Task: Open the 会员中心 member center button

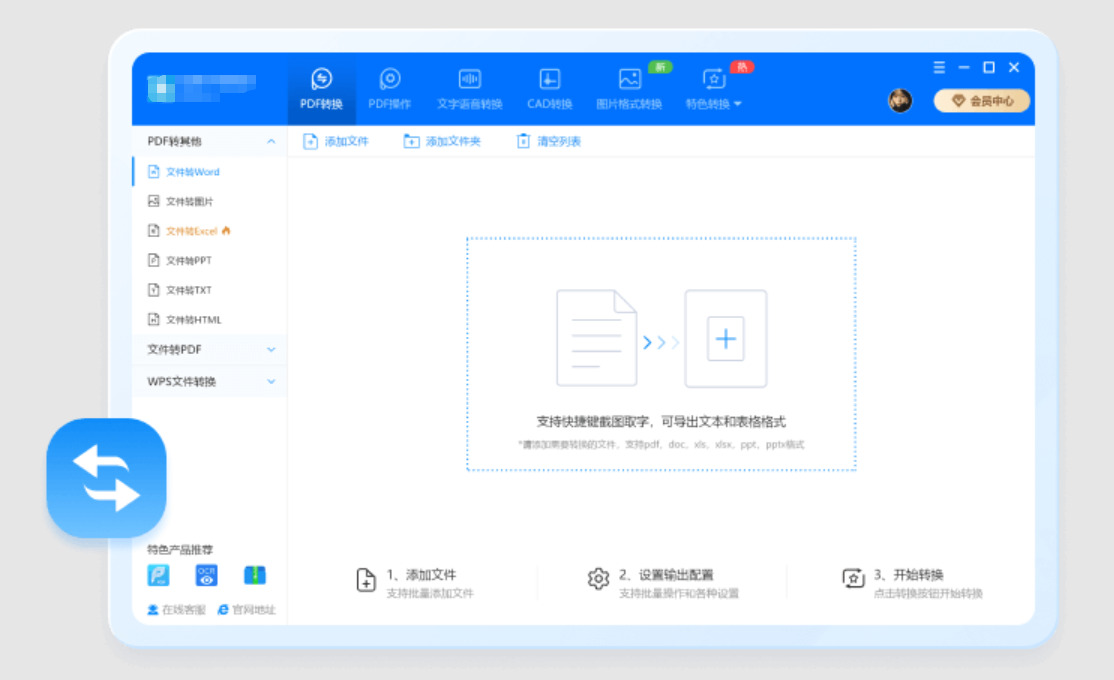Action: (982, 101)
